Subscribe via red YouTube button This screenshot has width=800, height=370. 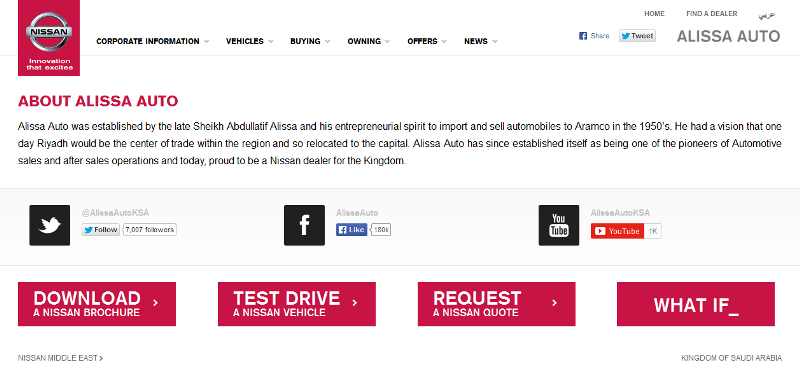(x=617, y=231)
